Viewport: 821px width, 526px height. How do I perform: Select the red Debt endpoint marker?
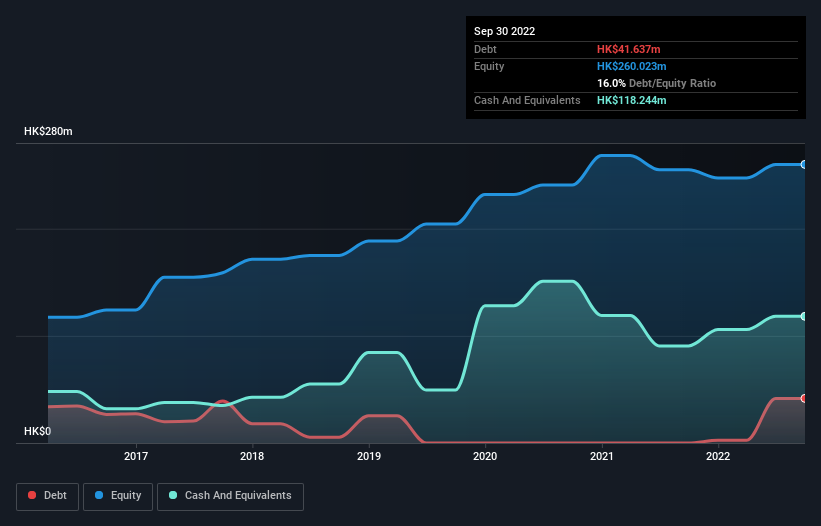(804, 398)
